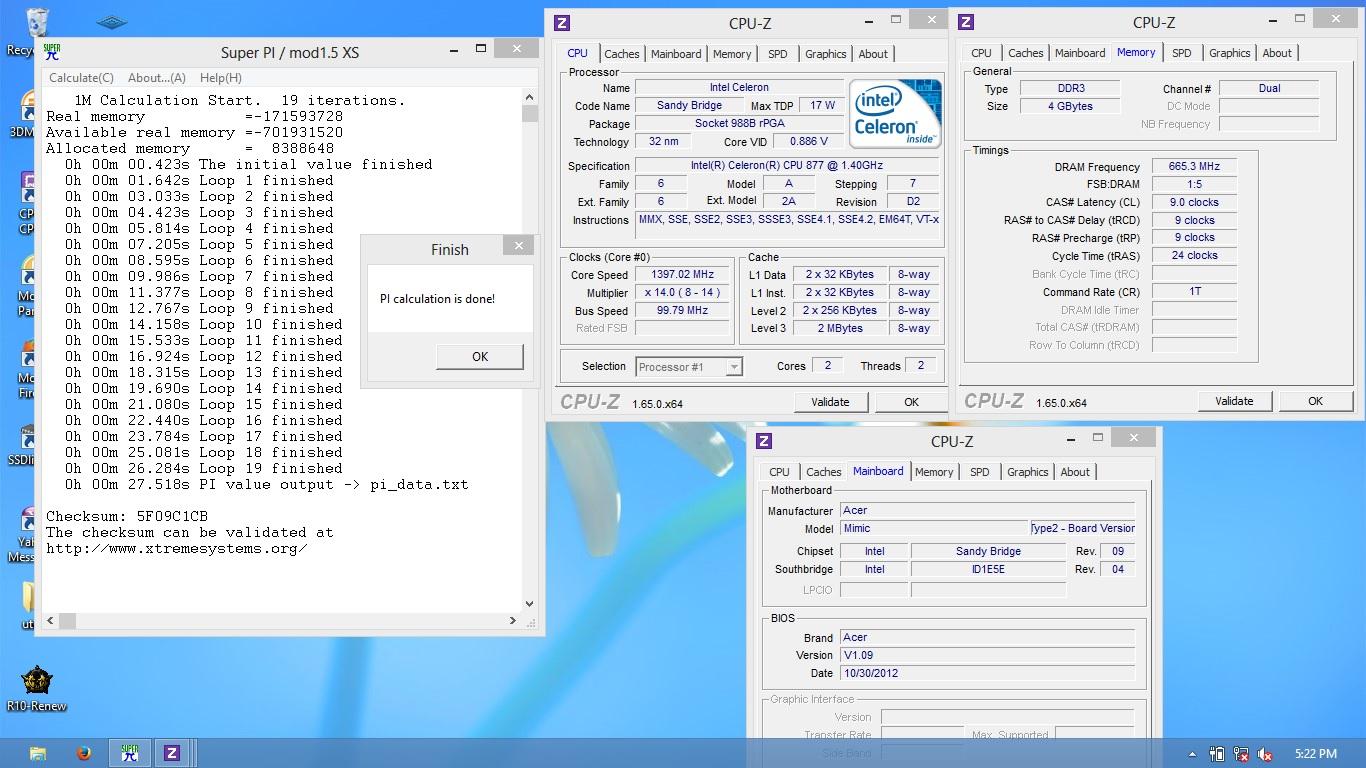This screenshot has width=1366, height=768.
Task: Open the 'ut' folder on desktop
Action: [x=26, y=605]
